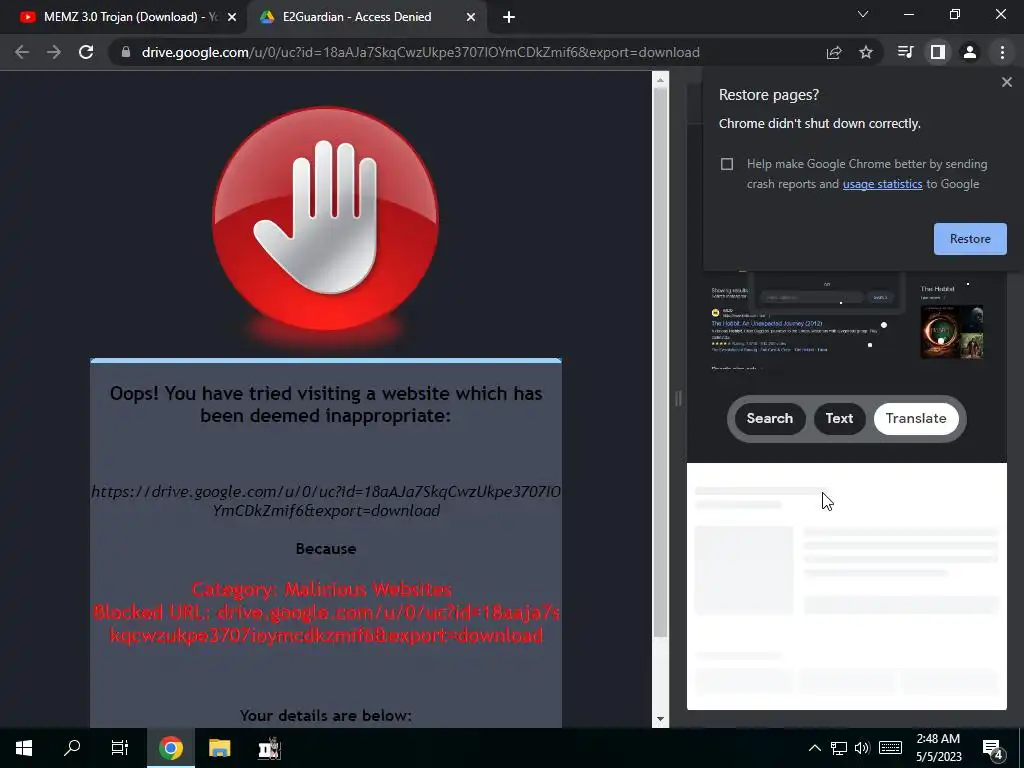Open the volume tray icon
The width and height of the screenshot is (1024, 768).
862,748
